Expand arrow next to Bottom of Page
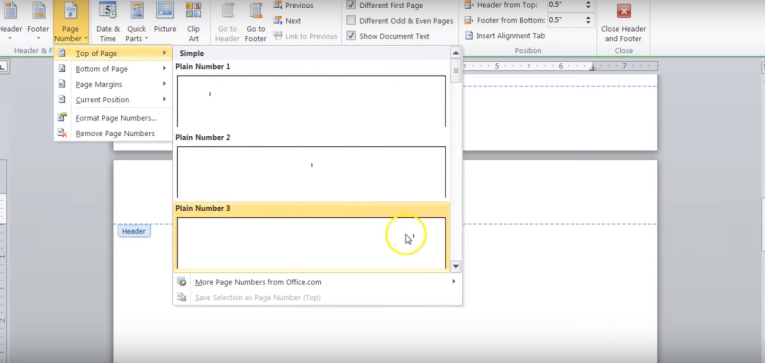The height and width of the screenshot is (363, 765). [164, 69]
